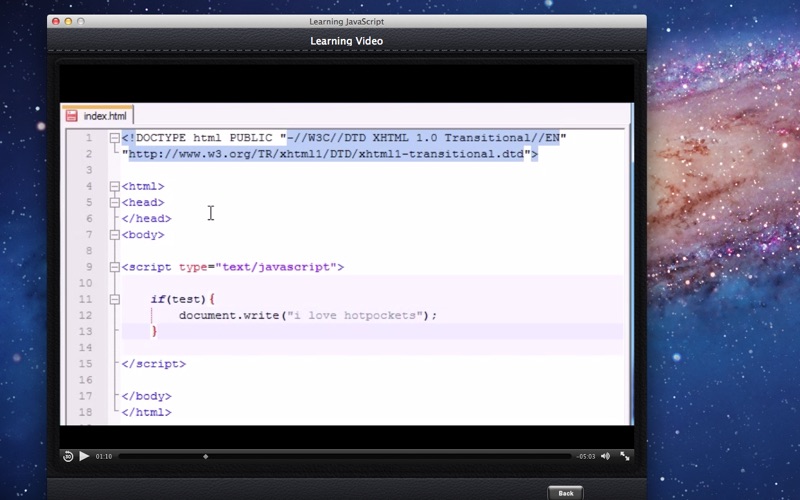
Task: Collapse the if(test) block fold on line 11
Action: pos(115,299)
